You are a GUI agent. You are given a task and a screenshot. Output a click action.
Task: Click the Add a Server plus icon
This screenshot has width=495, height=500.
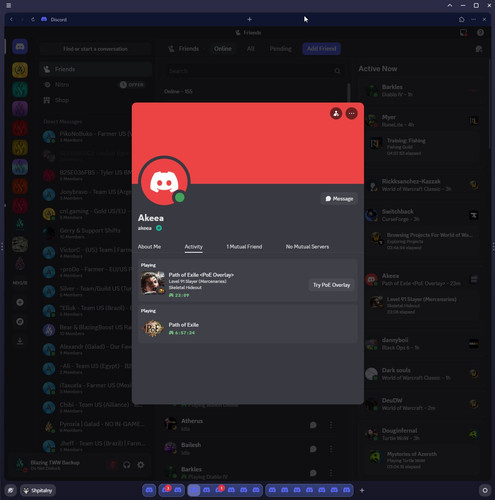(x=20, y=302)
